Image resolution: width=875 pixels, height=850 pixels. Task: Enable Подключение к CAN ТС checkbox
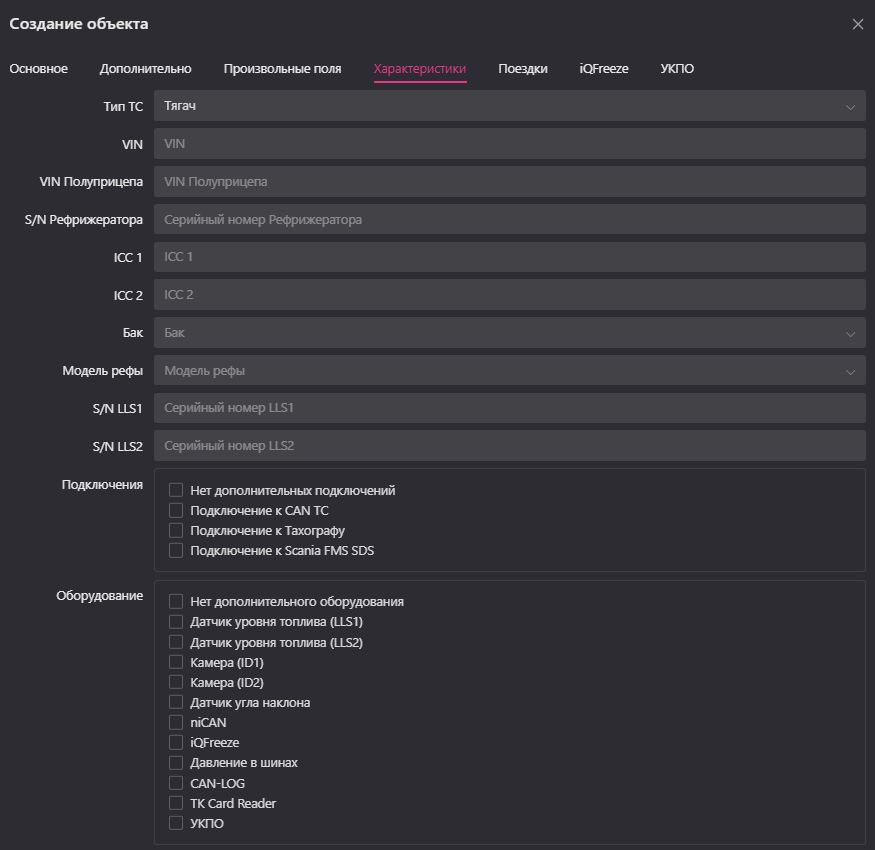pos(177,511)
